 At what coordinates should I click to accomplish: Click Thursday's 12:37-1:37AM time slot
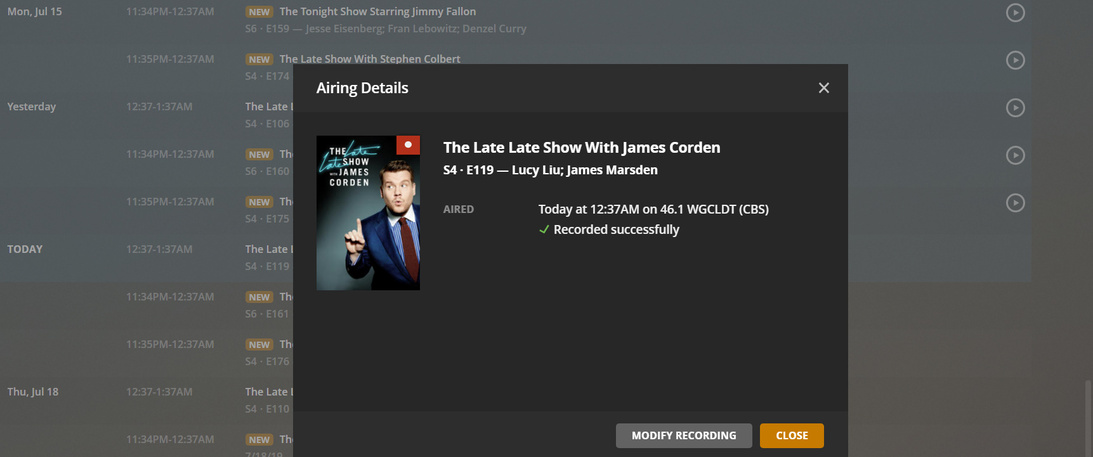click(x=159, y=392)
